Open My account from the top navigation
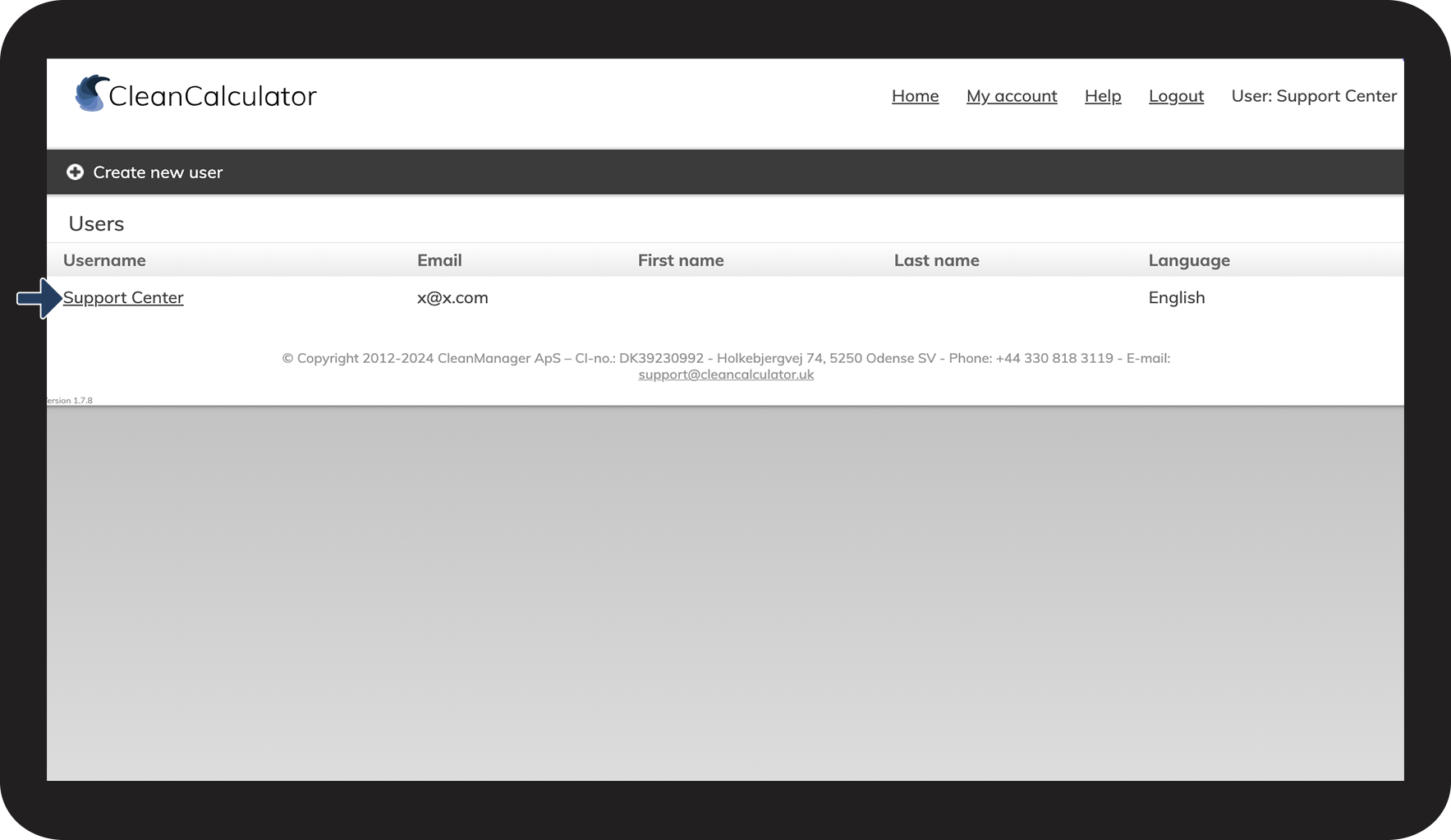The image size is (1451, 840). [x=1011, y=96]
